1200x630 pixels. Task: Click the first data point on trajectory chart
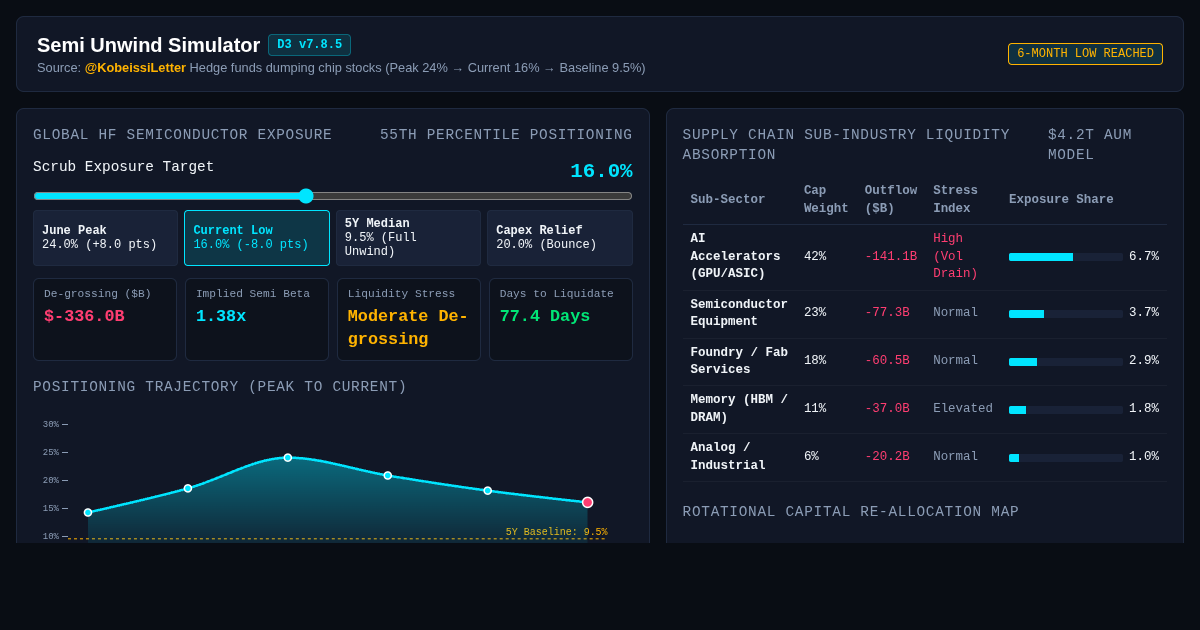pyautogui.click(x=88, y=513)
